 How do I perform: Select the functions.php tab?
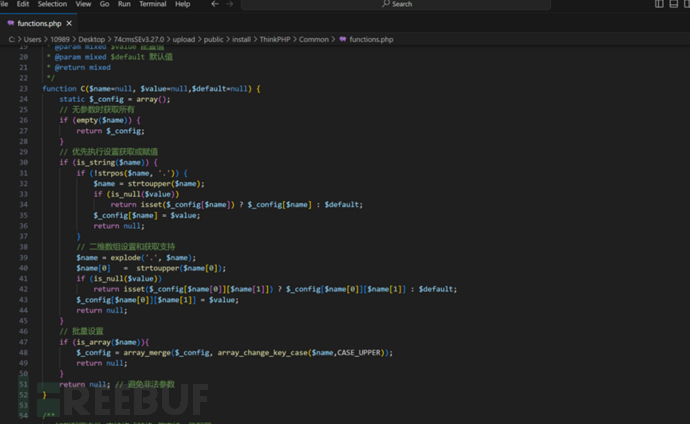(38, 22)
